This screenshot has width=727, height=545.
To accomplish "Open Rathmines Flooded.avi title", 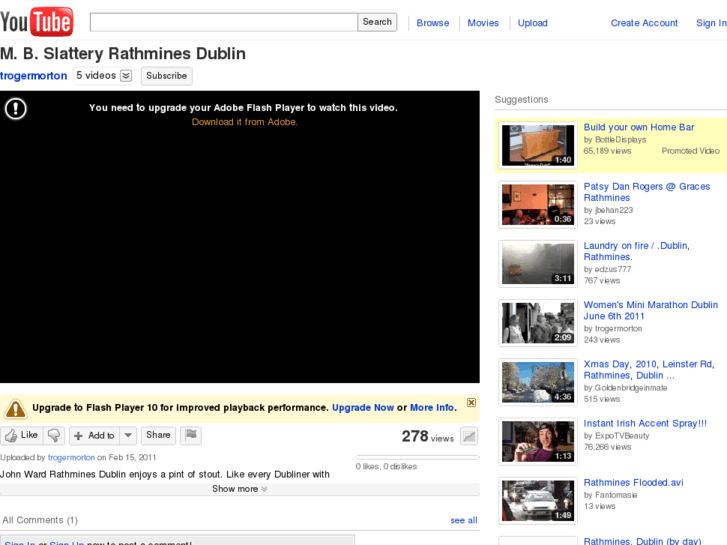I will (633, 482).
